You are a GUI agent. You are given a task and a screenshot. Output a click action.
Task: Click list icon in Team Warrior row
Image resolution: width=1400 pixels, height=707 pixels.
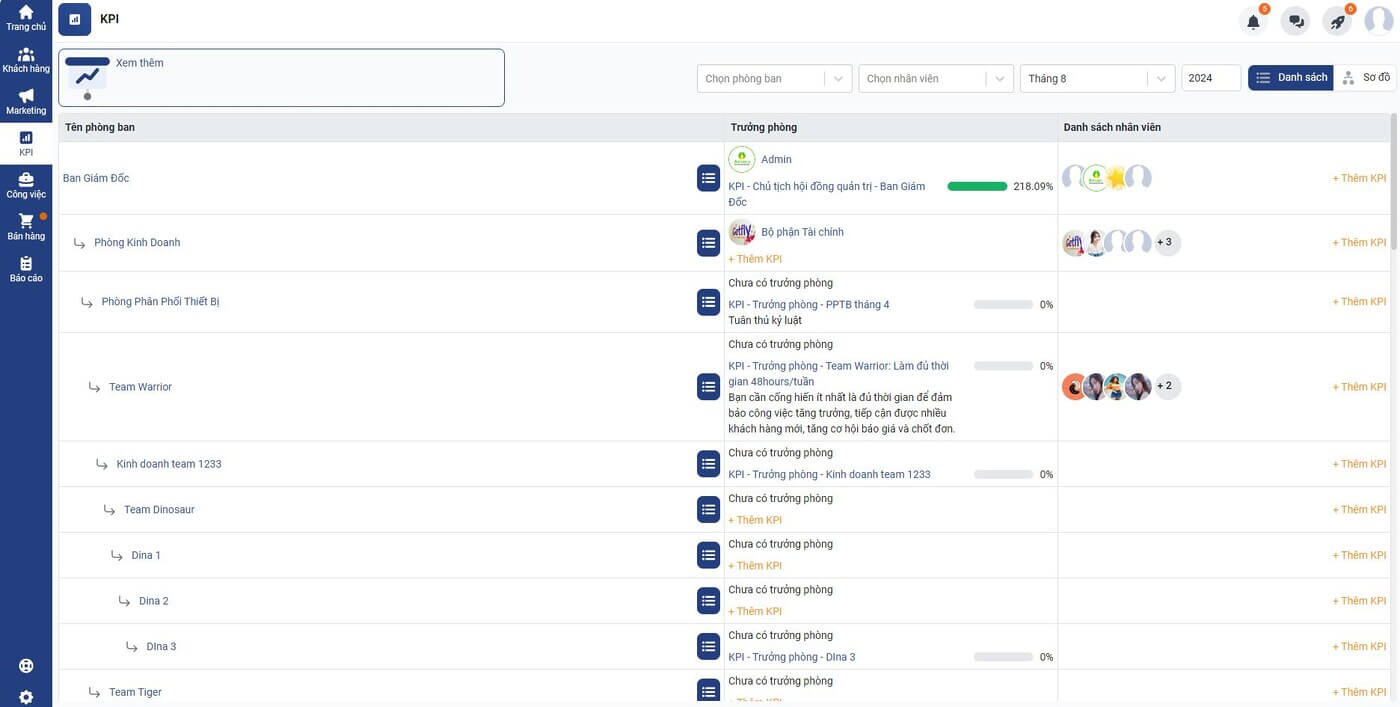(708, 386)
